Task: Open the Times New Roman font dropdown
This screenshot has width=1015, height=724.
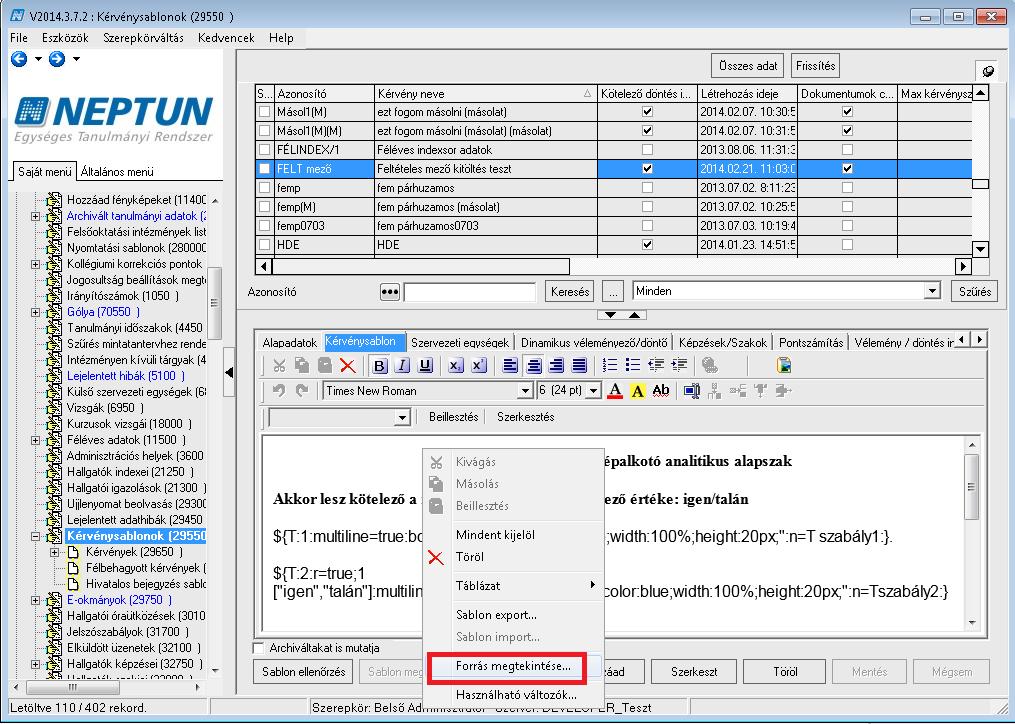Action: [x=525, y=391]
